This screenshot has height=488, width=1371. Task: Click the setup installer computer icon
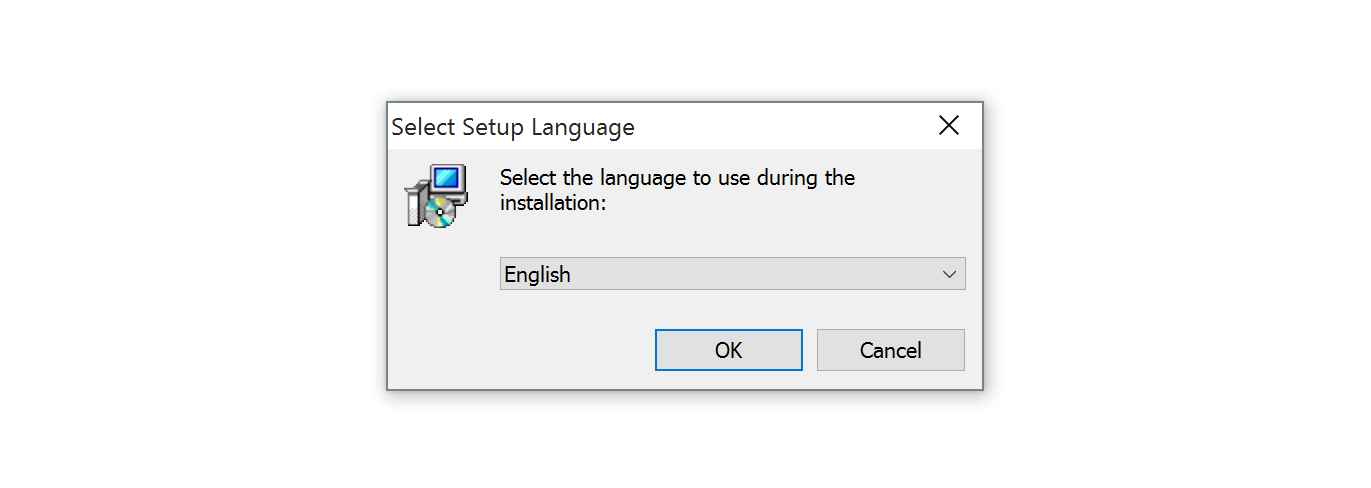[431, 196]
